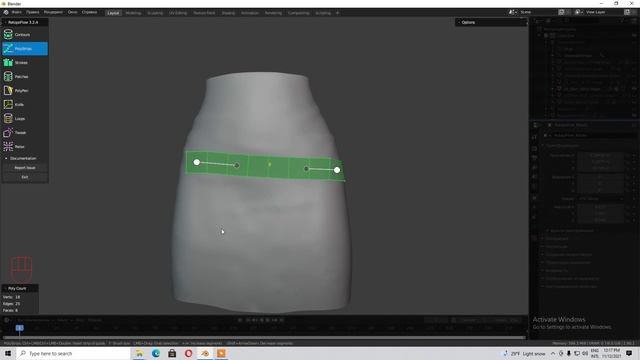Add a workspace with the plus tab
Screen dimensions: 640x360
tap(338, 13)
